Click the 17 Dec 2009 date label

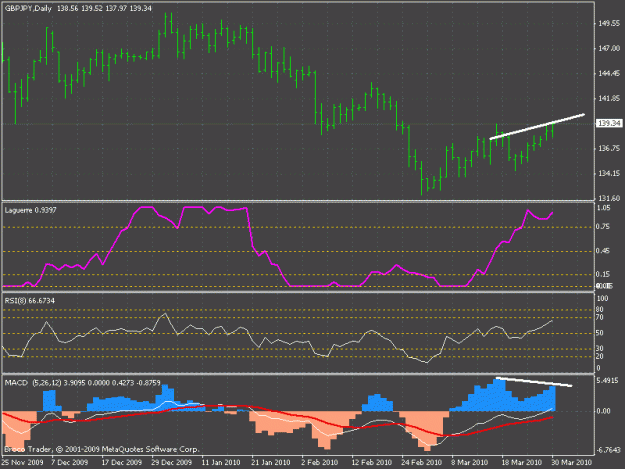point(122,463)
